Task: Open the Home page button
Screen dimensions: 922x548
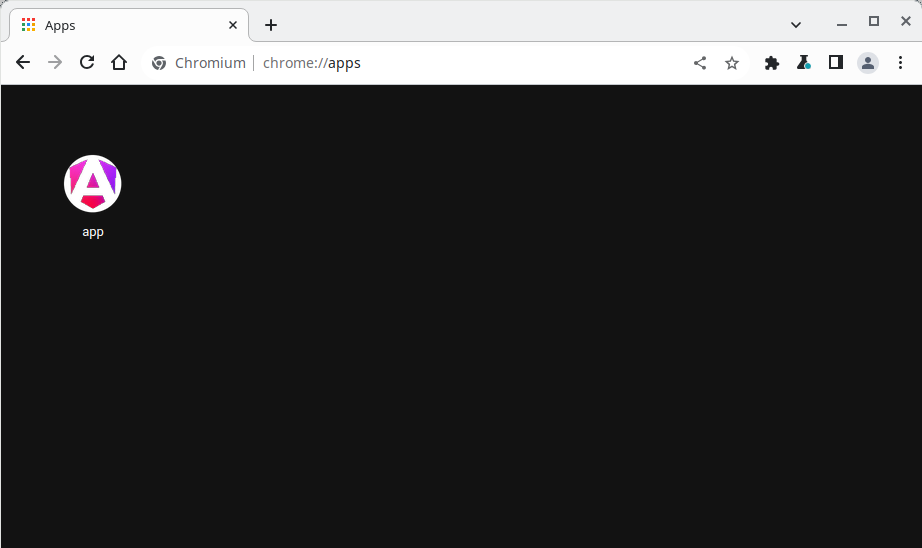Action: point(119,63)
